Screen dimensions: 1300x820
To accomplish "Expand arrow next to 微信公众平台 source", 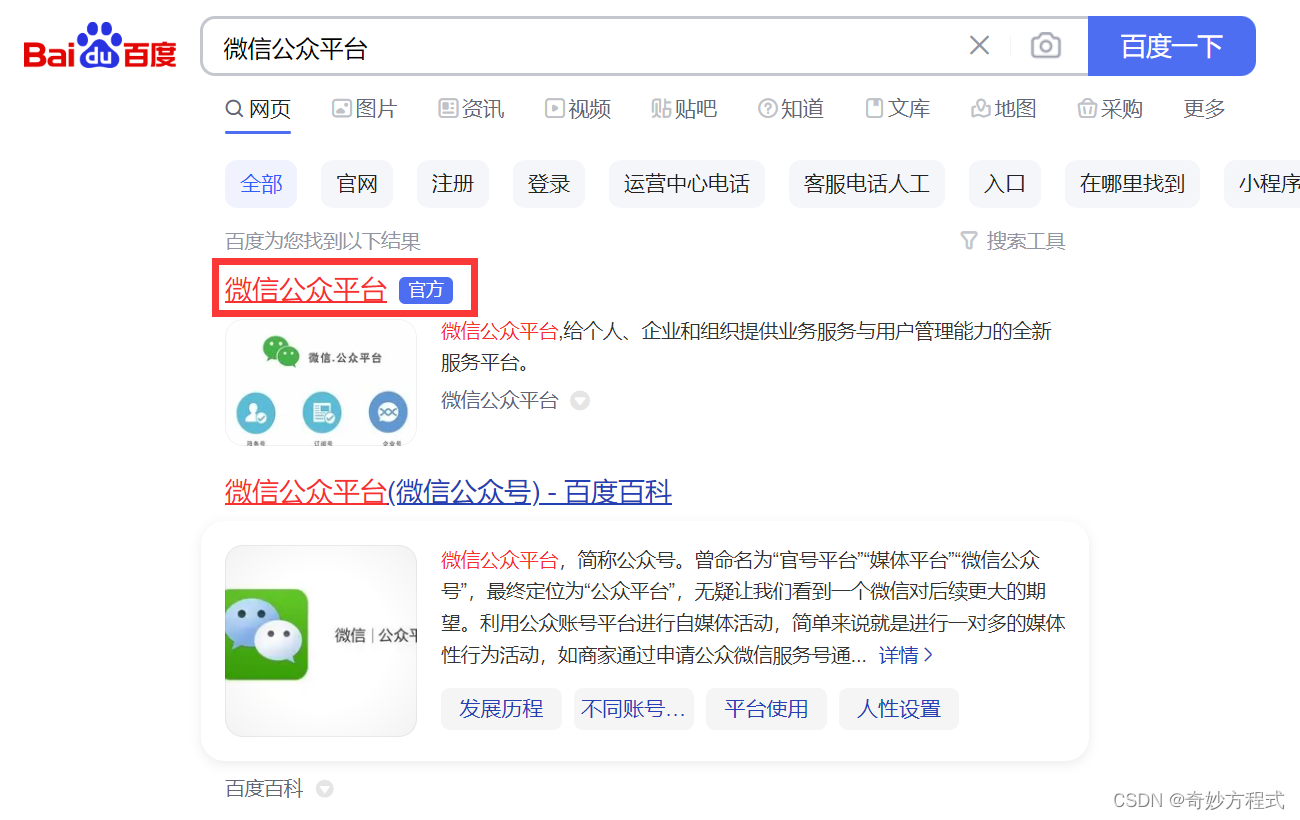I will tap(580, 401).
